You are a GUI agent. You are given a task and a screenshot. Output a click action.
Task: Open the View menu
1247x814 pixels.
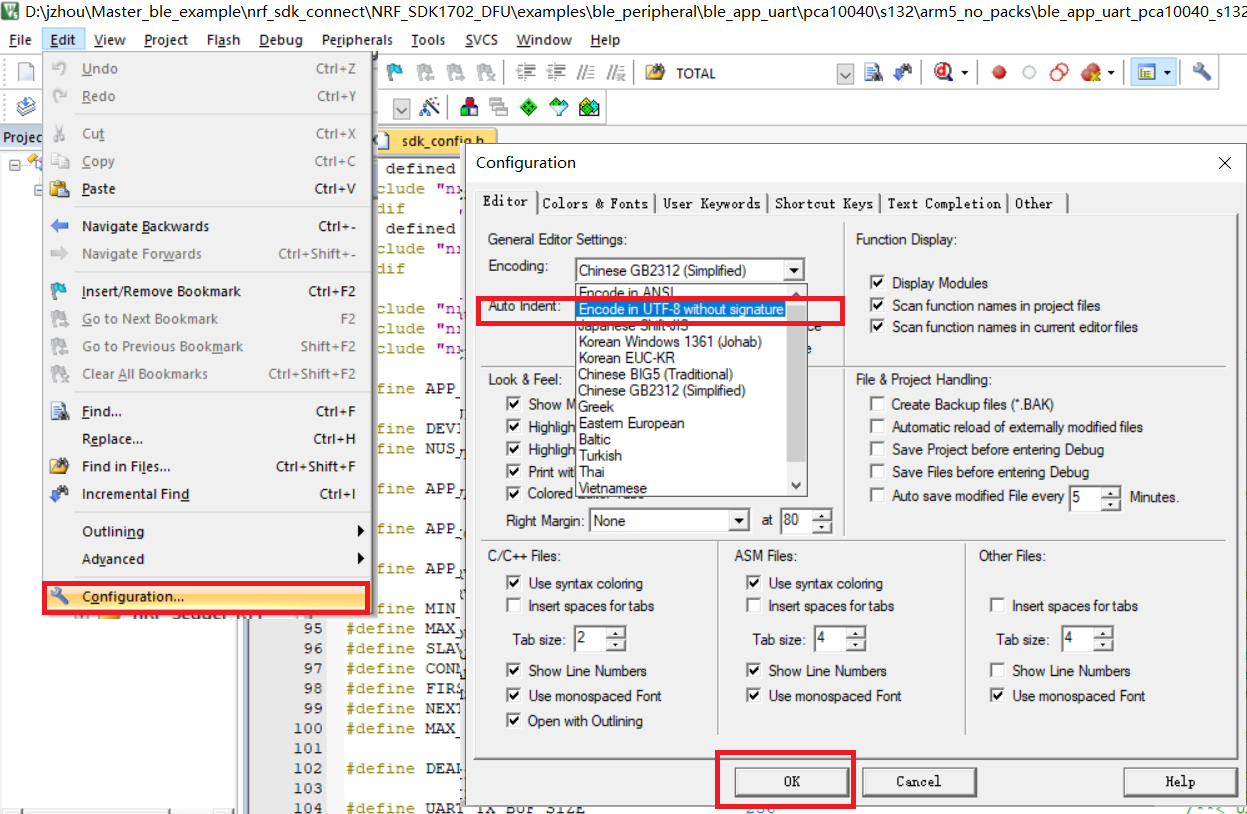(109, 40)
